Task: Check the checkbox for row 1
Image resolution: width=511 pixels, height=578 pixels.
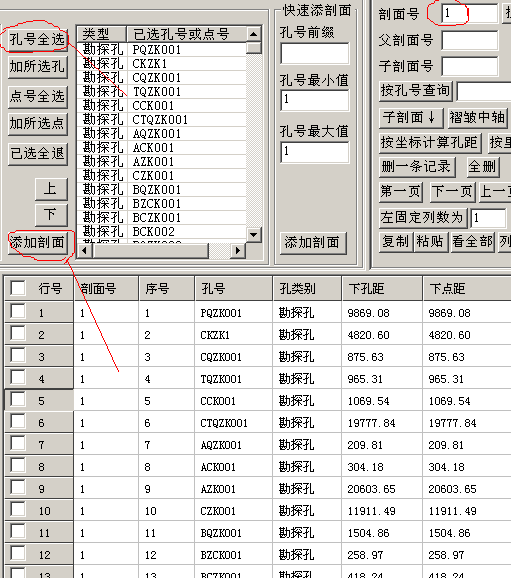Action: [x=18, y=311]
